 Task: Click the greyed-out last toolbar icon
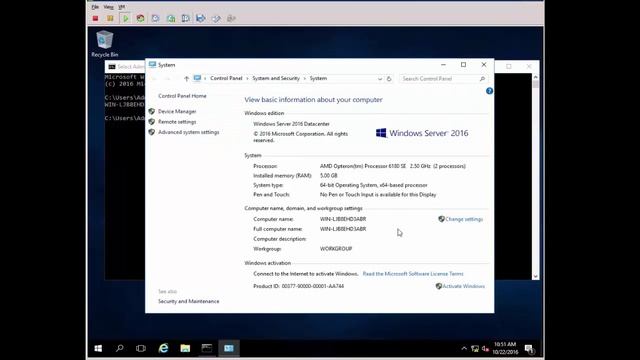[x=231, y=18]
